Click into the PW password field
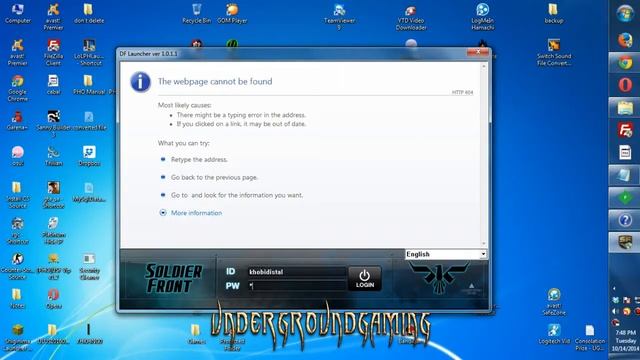This screenshot has width=640, height=360. click(x=297, y=286)
